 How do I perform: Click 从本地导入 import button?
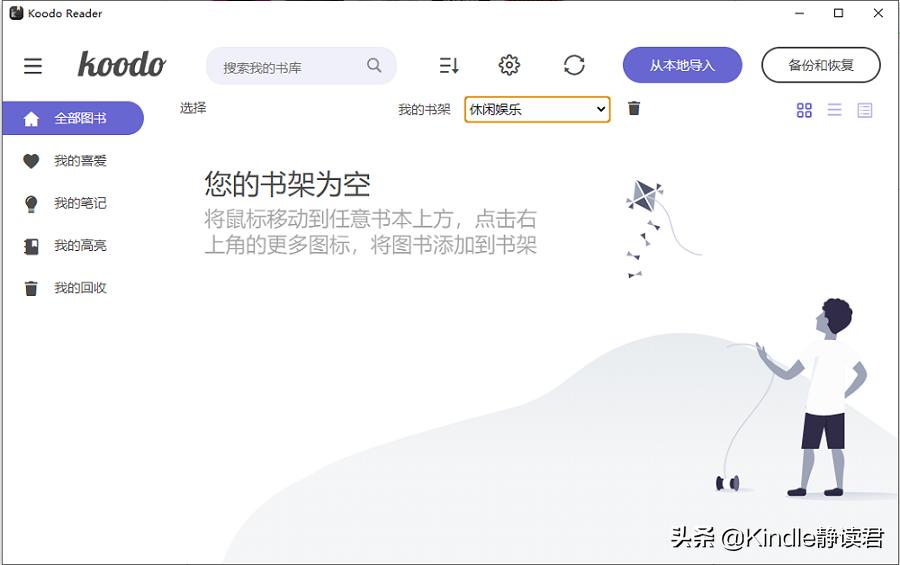682,65
